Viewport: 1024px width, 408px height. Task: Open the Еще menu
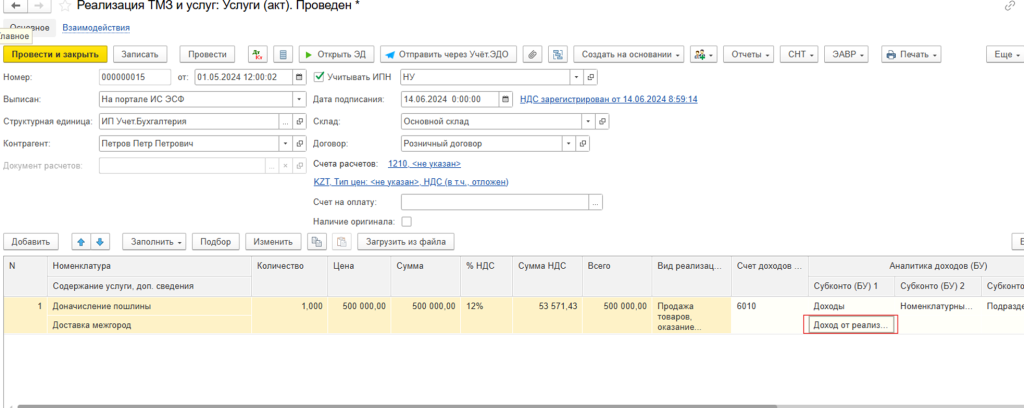coord(1003,54)
